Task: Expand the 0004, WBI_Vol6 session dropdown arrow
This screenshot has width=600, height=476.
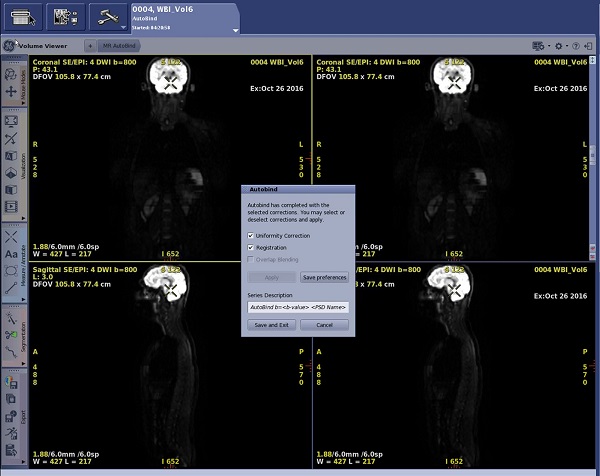Action: click(235, 29)
